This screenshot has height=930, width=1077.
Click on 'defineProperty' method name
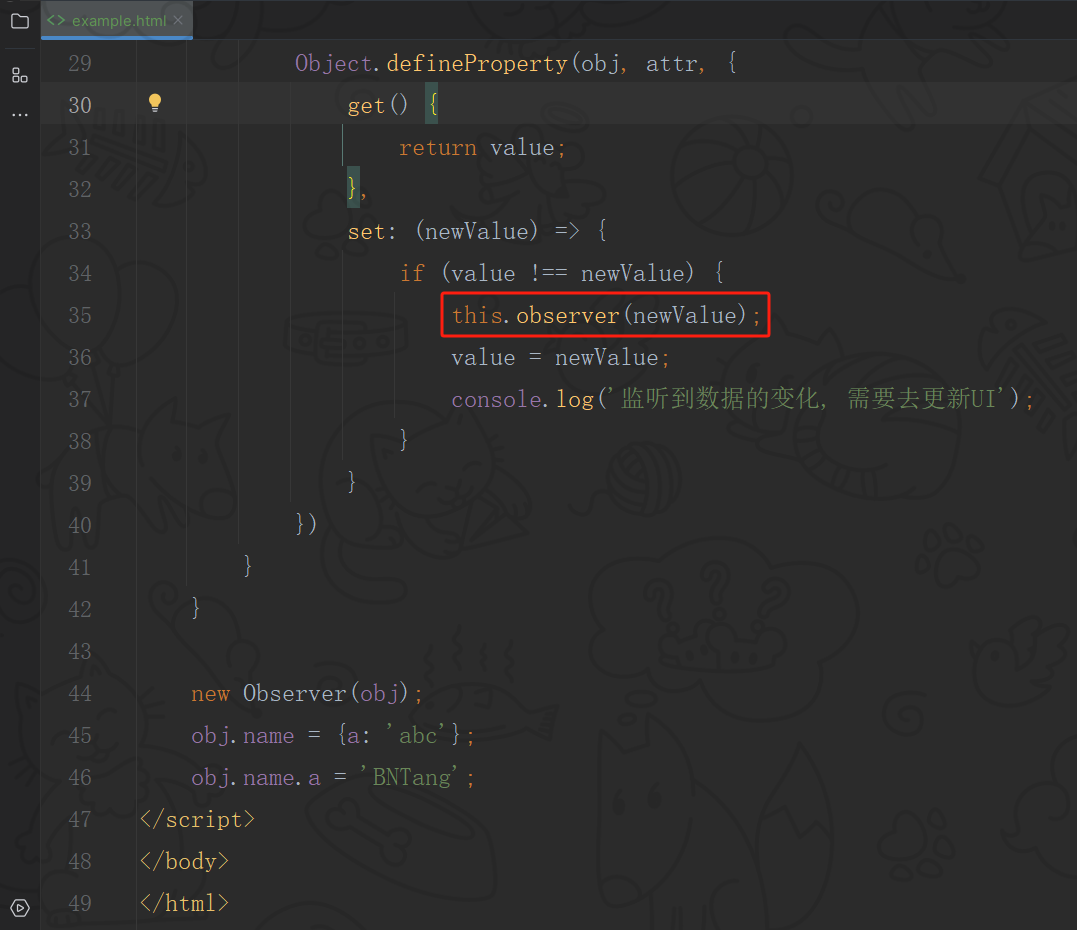coord(477,63)
